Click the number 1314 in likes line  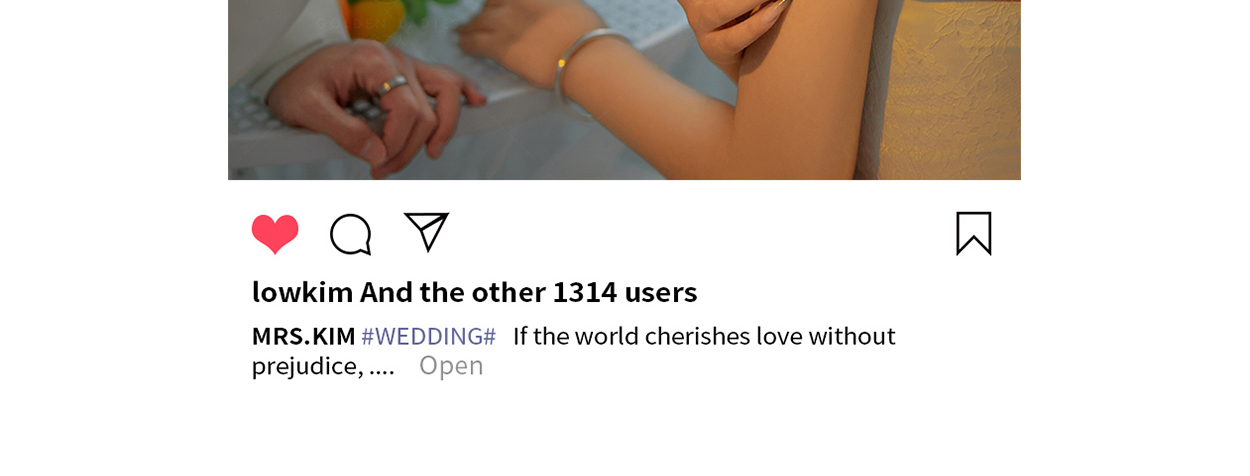click(585, 292)
